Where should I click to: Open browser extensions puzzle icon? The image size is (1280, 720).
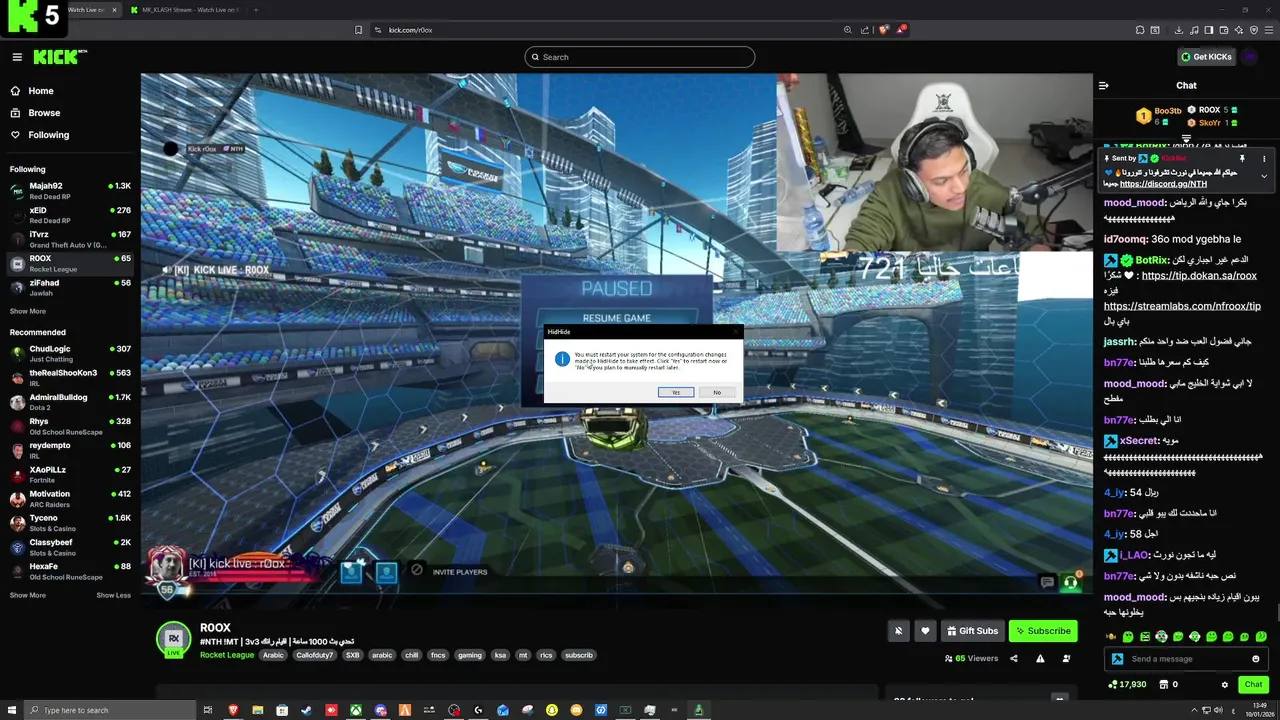(1140, 30)
